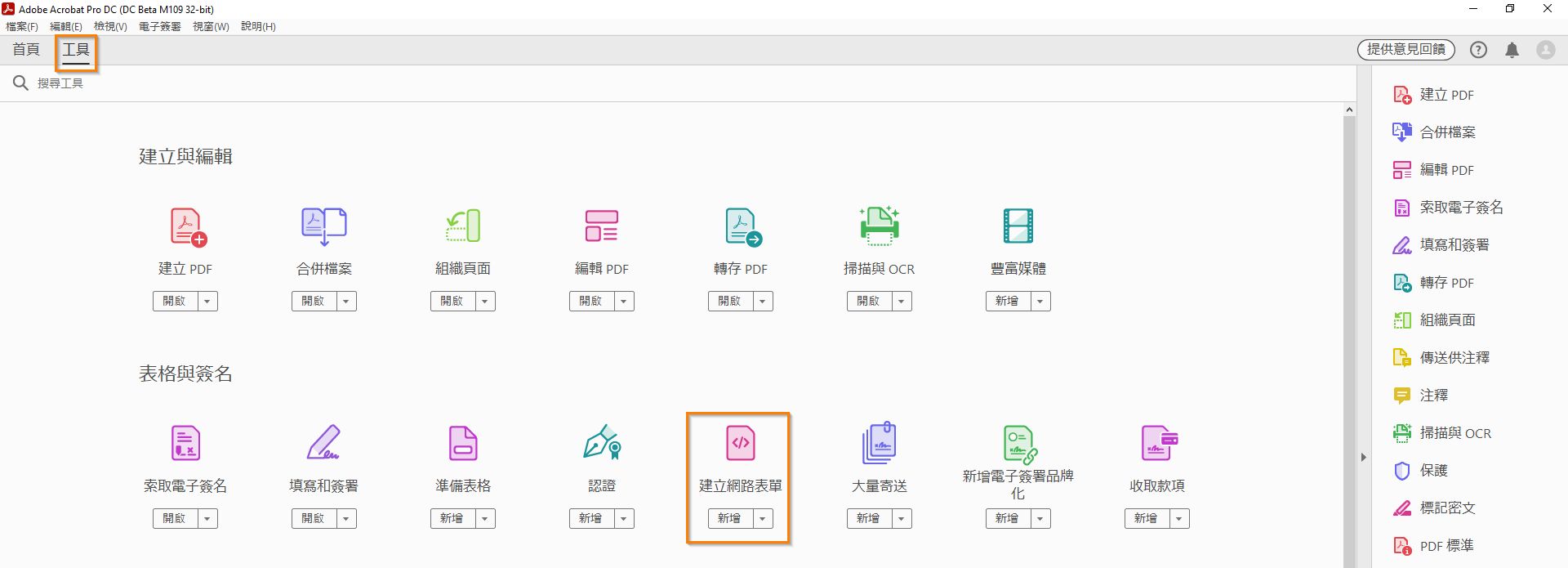Image resolution: width=1568 pixels, height=568 pixels.
Task: Open the 視窗(W) menu
Action: click(211, 26)
